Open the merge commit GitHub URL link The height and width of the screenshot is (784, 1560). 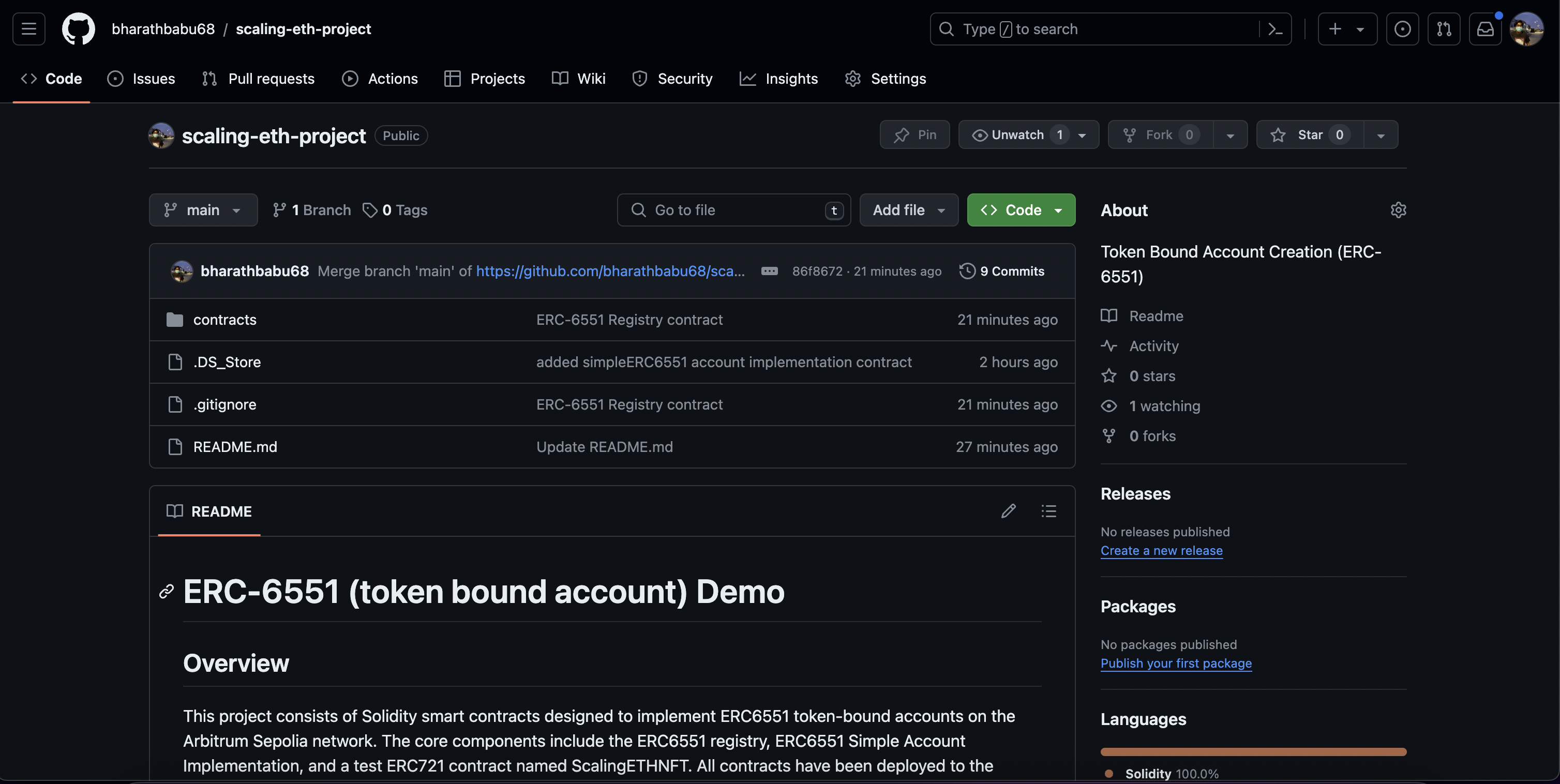point(610,271)
